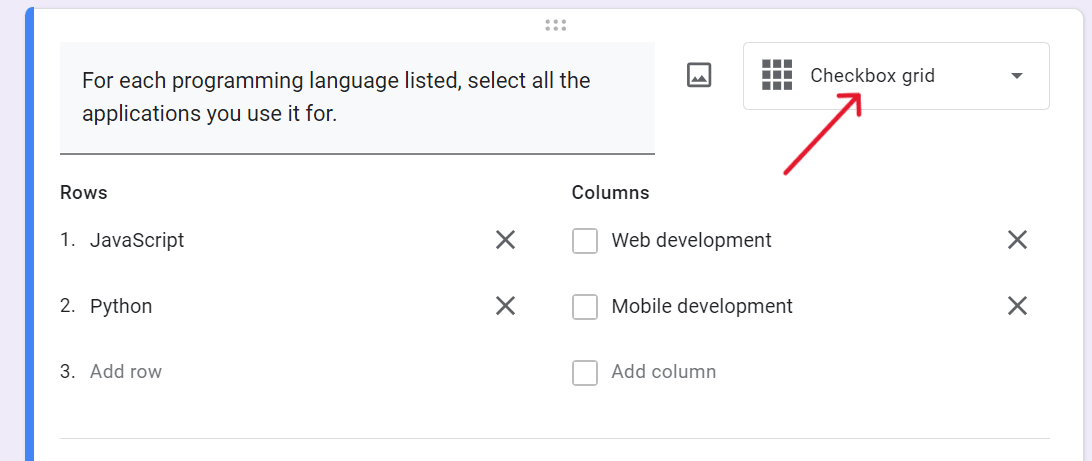Remove the JavaScript row
Screen dimensions: 1092x461
click(505, 240)
